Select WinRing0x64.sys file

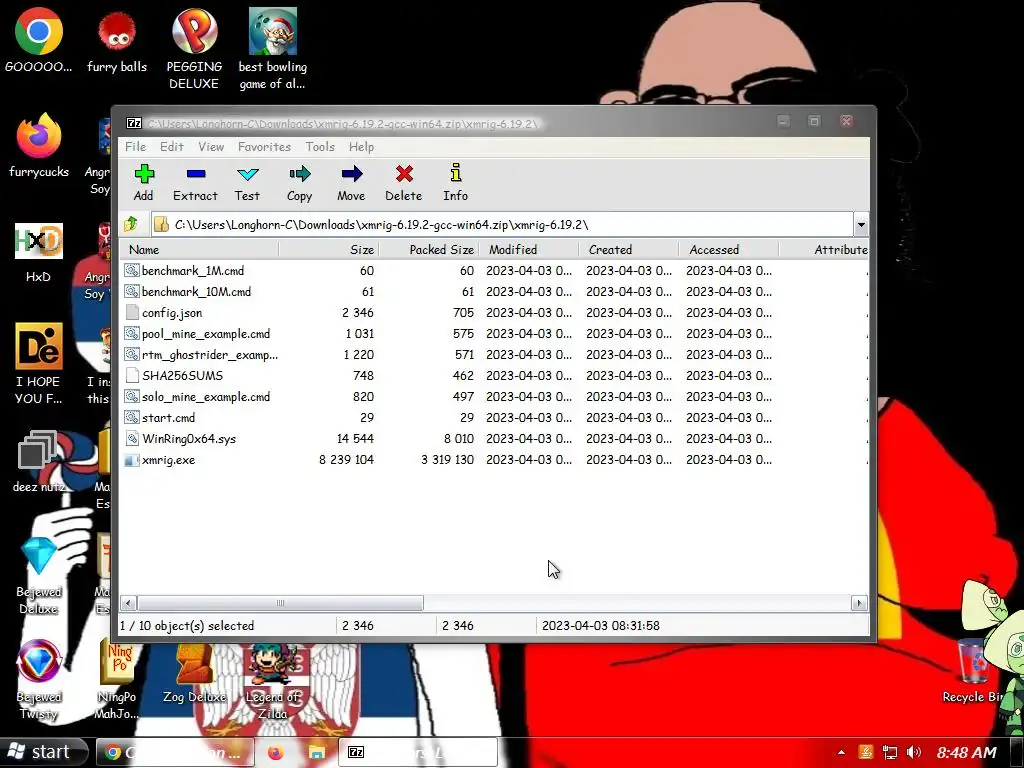click(180, 438)
